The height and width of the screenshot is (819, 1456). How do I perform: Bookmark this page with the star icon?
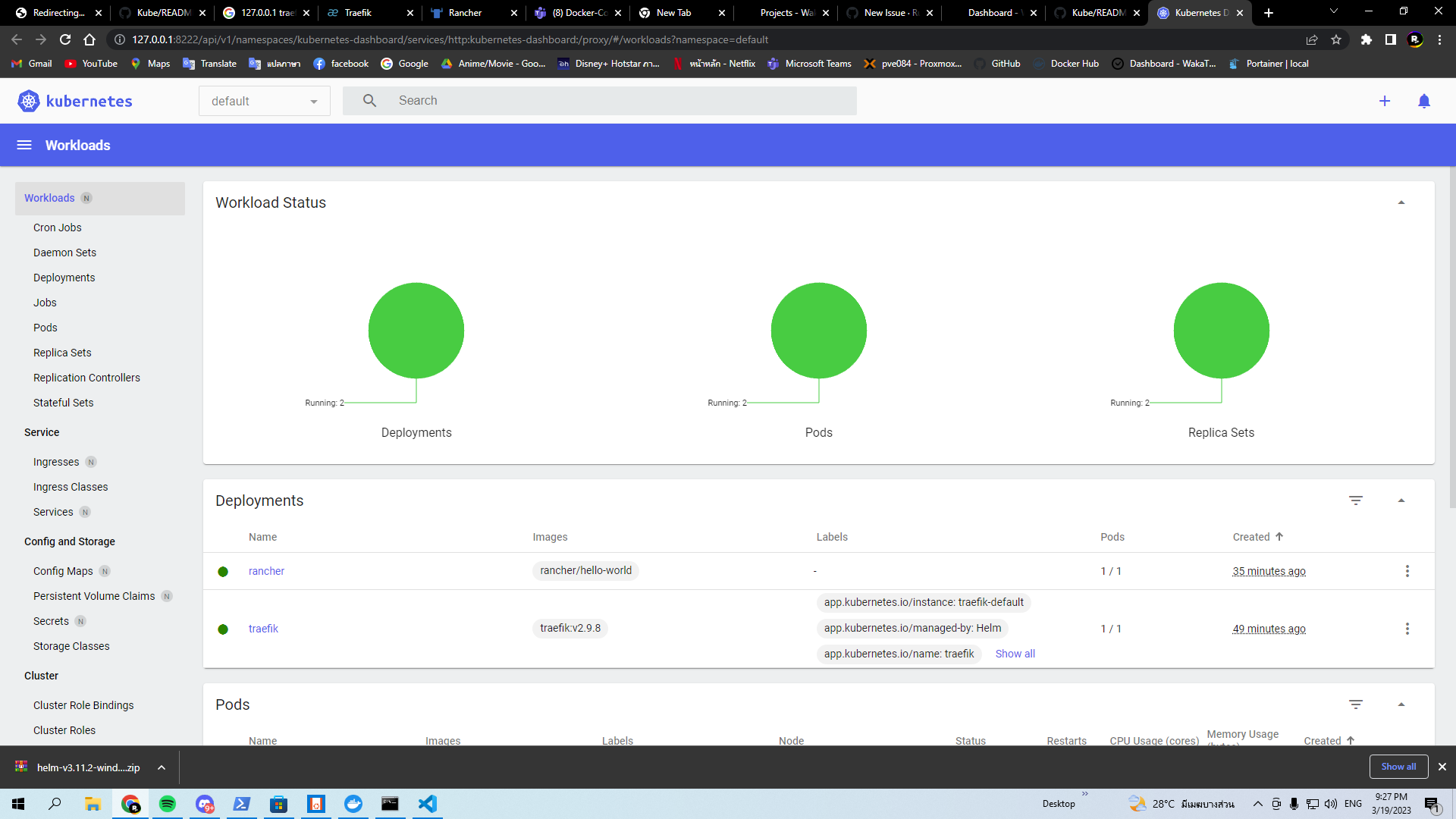coord(1336,39)
